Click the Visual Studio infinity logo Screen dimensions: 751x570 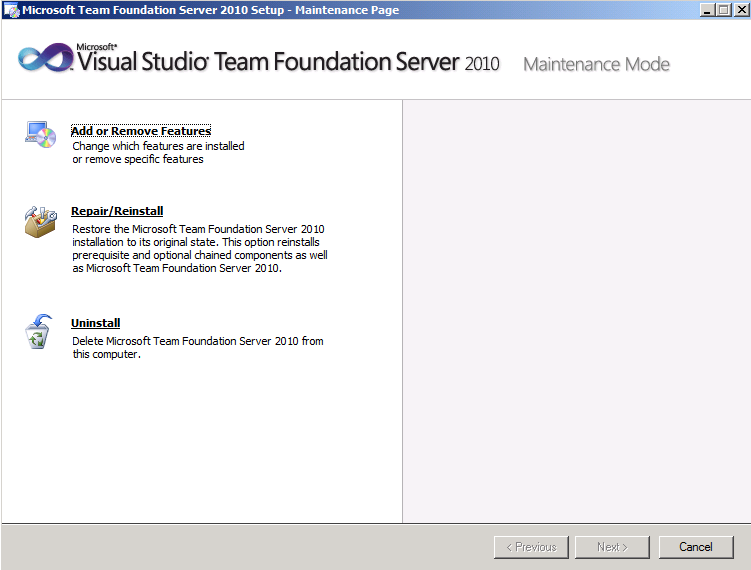[46, 58]
